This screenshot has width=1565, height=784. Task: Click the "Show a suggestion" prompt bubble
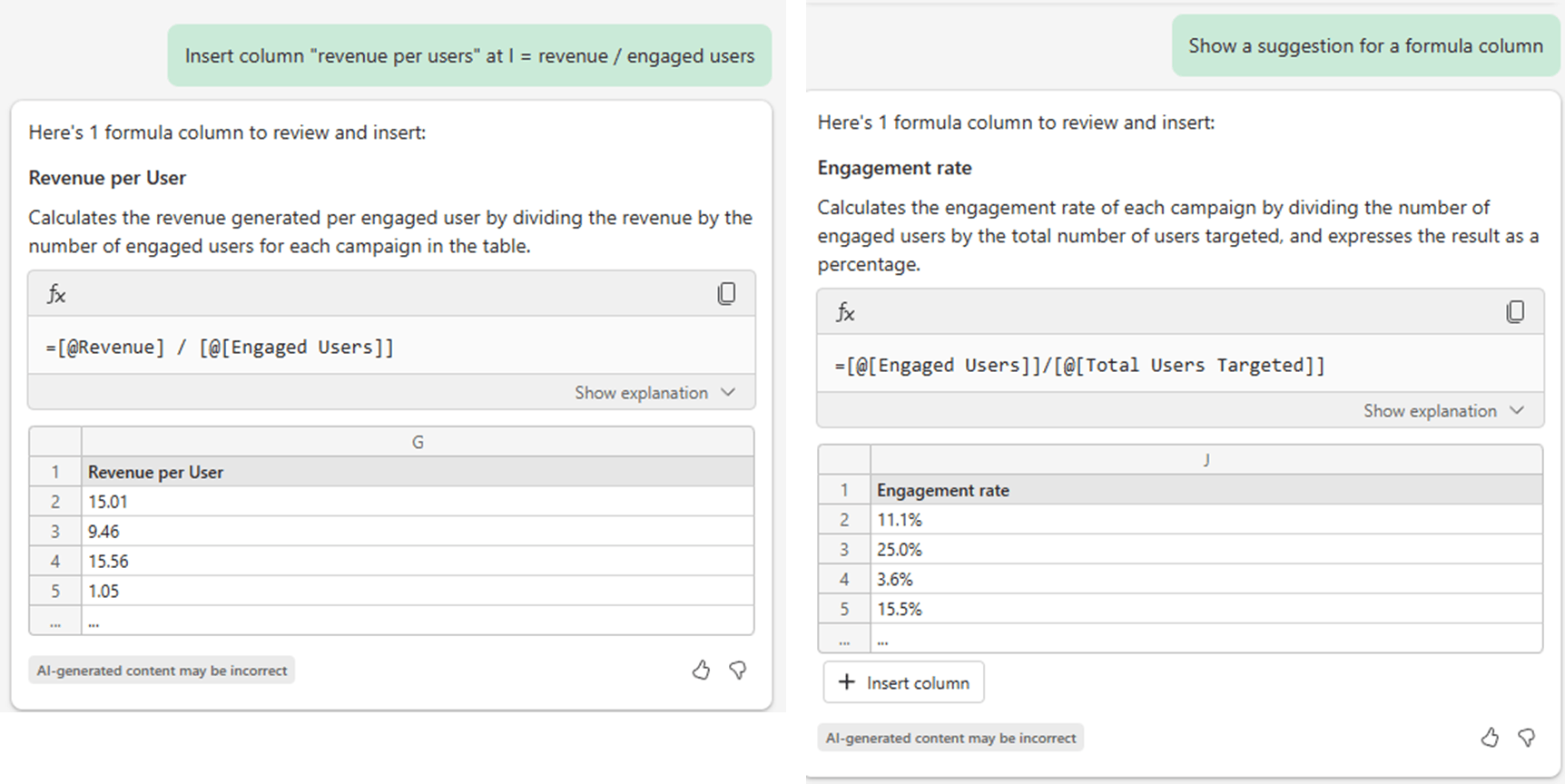[x=1365, y=46]
